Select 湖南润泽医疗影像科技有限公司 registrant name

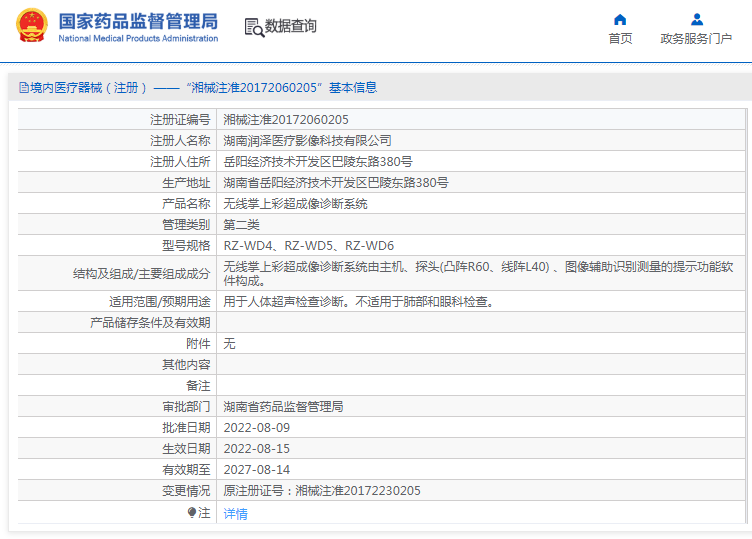coord(307,141)
